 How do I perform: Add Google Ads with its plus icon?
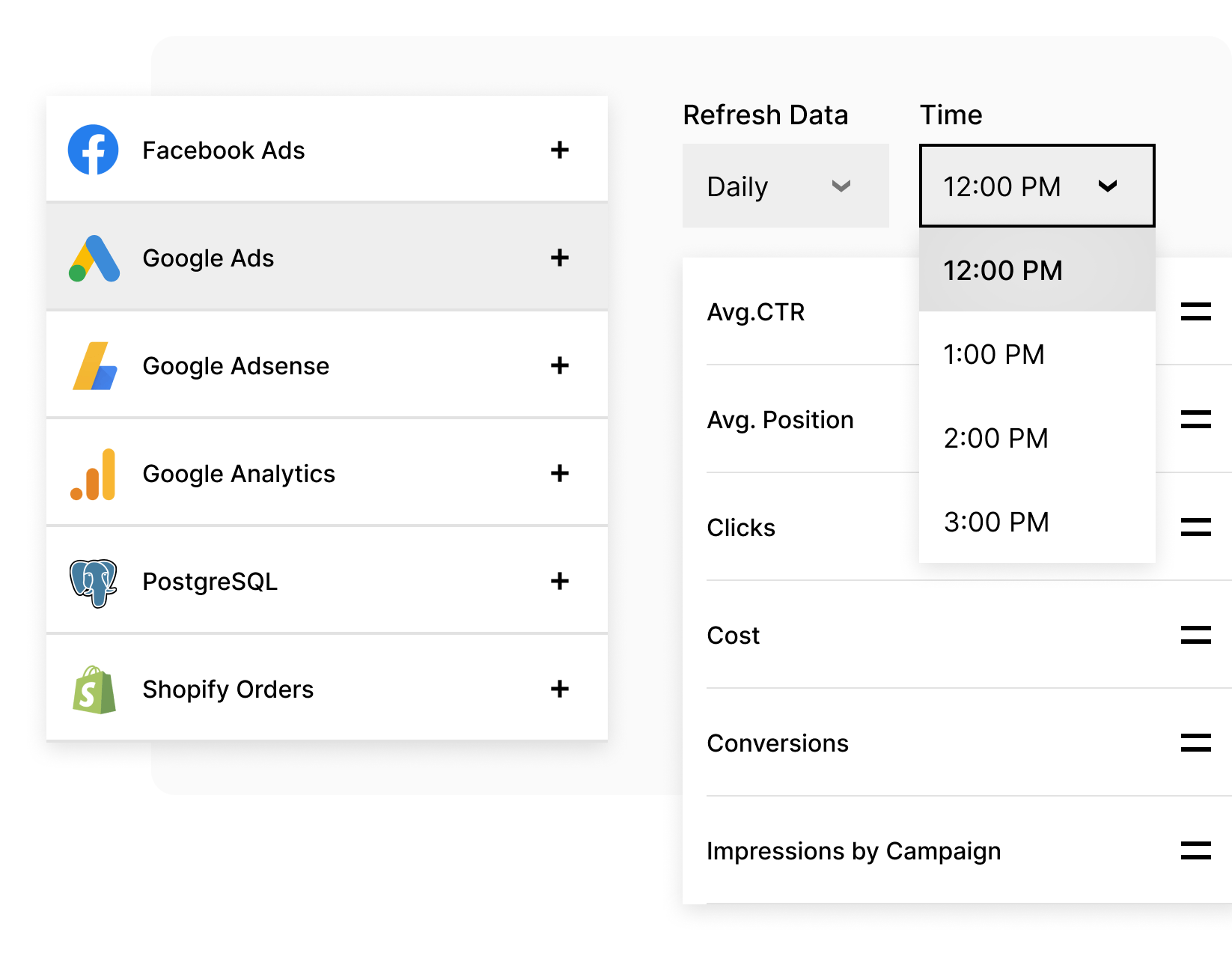click(560, 258)
